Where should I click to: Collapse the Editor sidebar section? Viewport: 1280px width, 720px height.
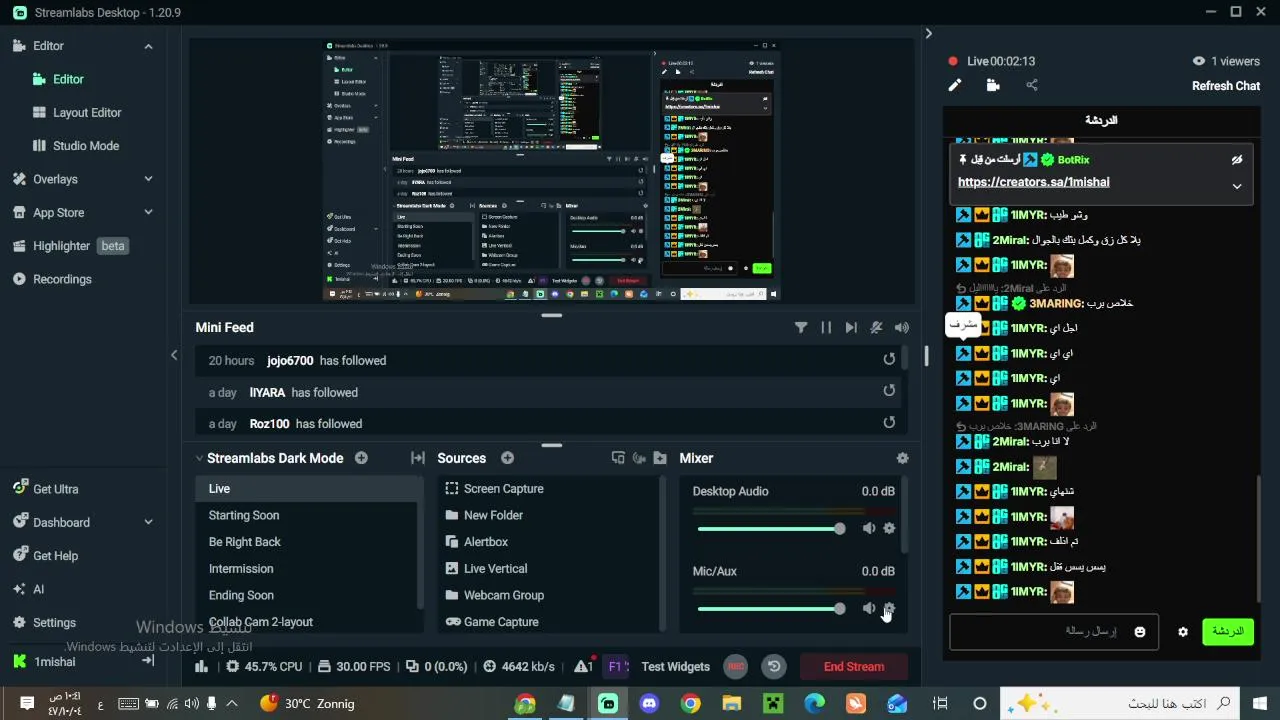click(148, 46)
